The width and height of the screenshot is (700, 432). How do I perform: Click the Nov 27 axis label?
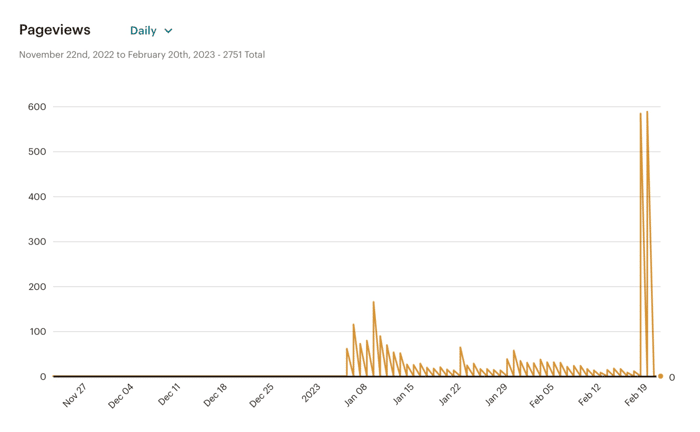[x=74, y=395]
